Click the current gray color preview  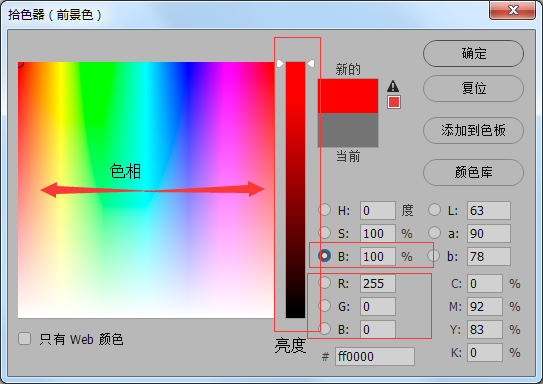pos(348,130)
